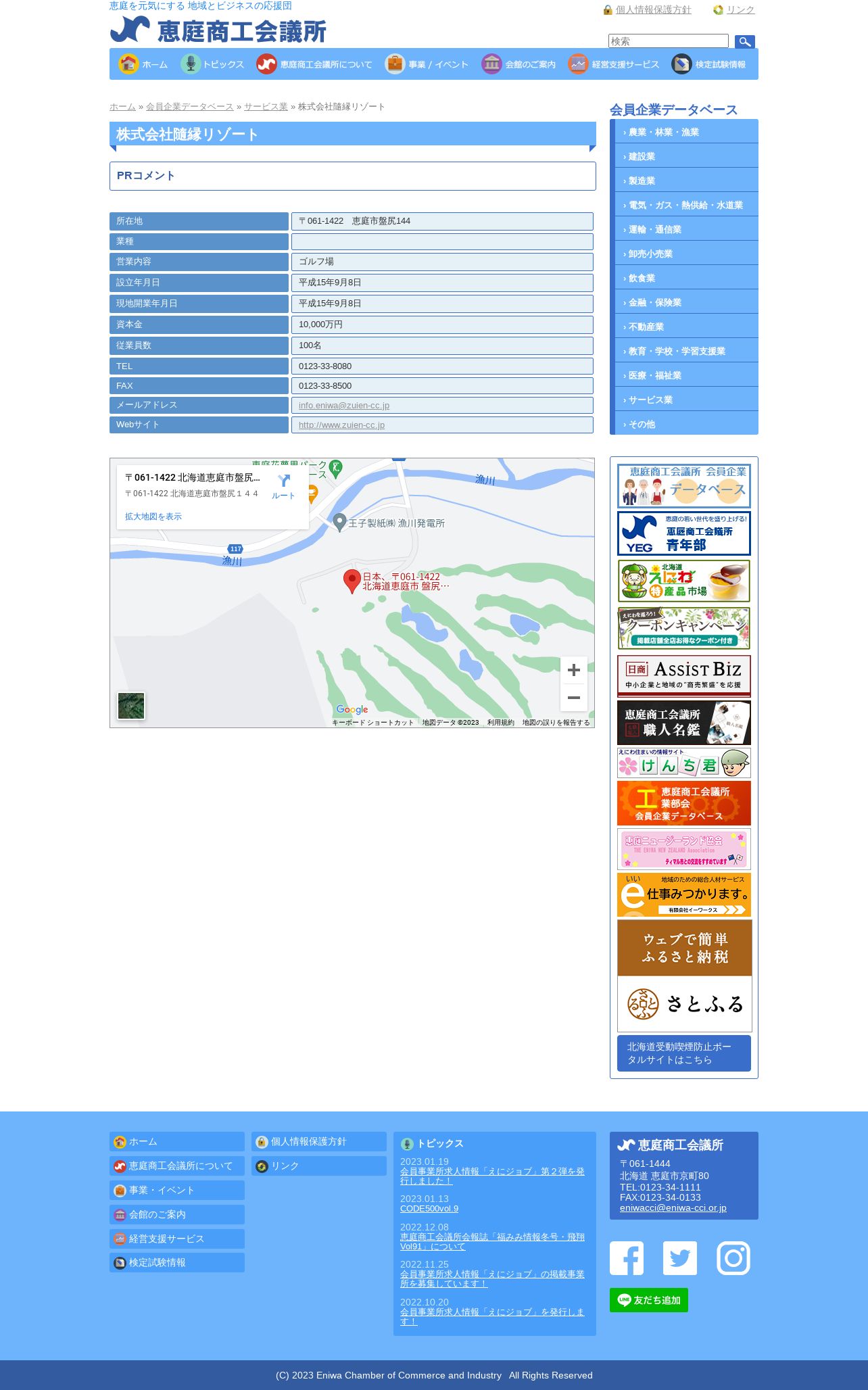Click 地図の誤りを報告する on map
868x1390 pixels.
coord(556,723)
